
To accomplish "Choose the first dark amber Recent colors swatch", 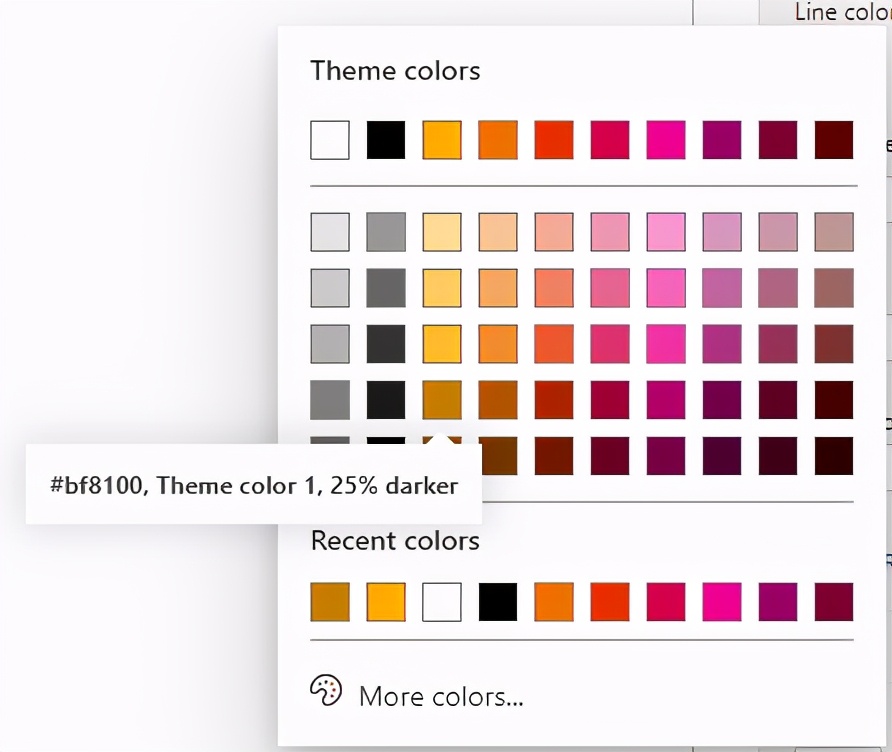I will click(330, 602).
